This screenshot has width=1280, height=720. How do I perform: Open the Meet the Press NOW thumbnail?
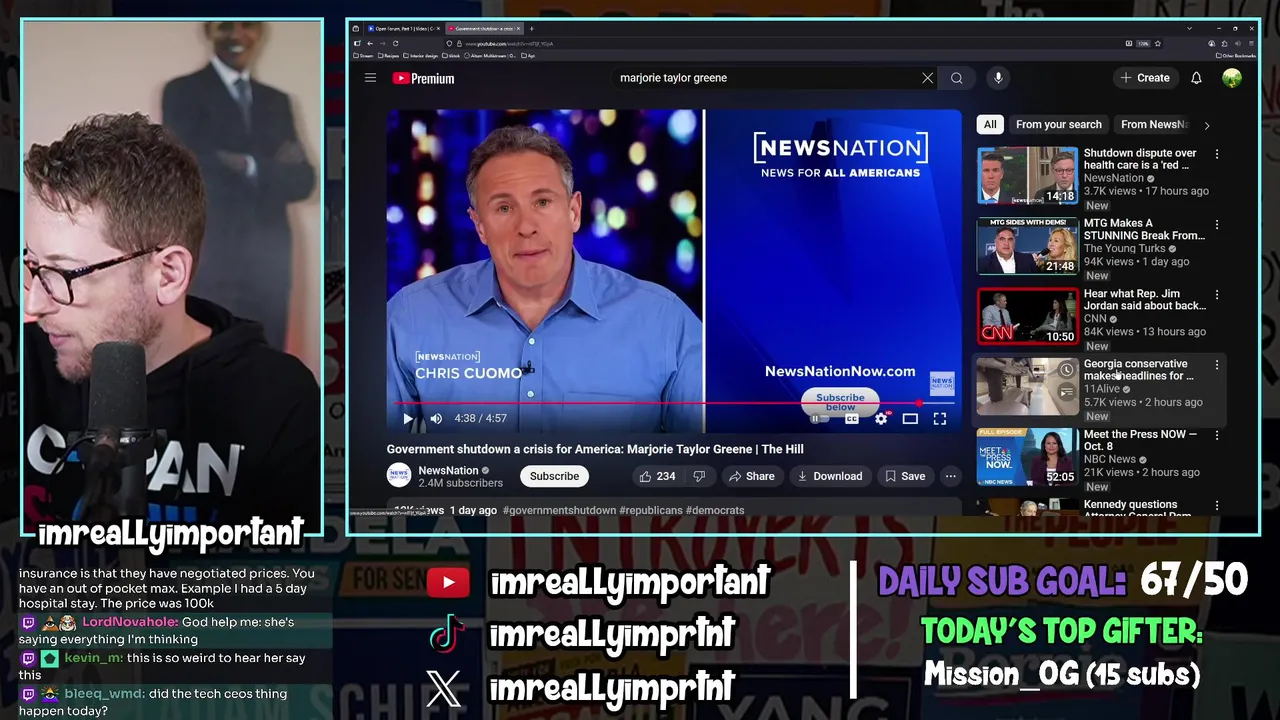tap(1027, 457)
